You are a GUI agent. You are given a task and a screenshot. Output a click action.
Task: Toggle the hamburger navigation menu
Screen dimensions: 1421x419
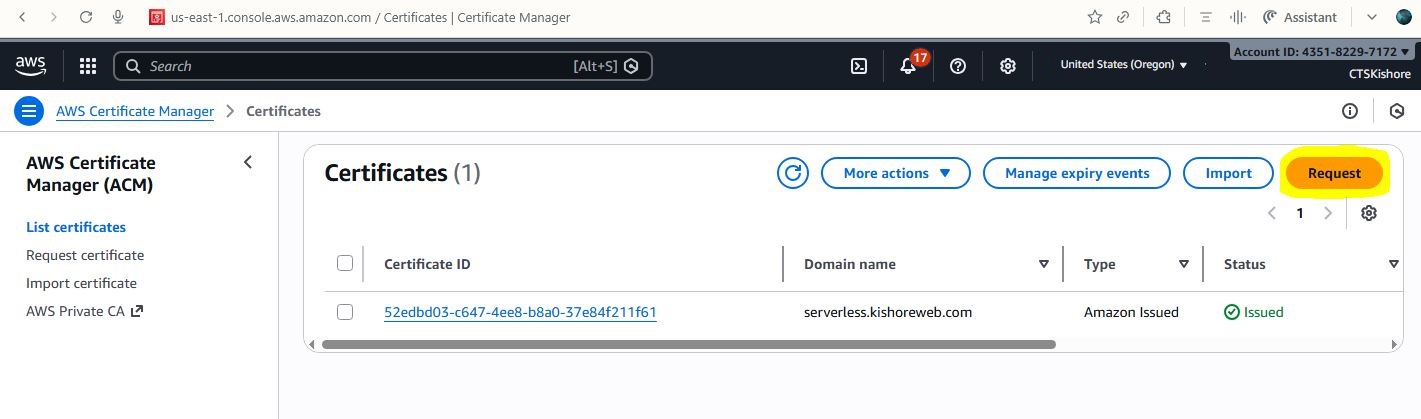pyautogui.click(x=28, y=111)
